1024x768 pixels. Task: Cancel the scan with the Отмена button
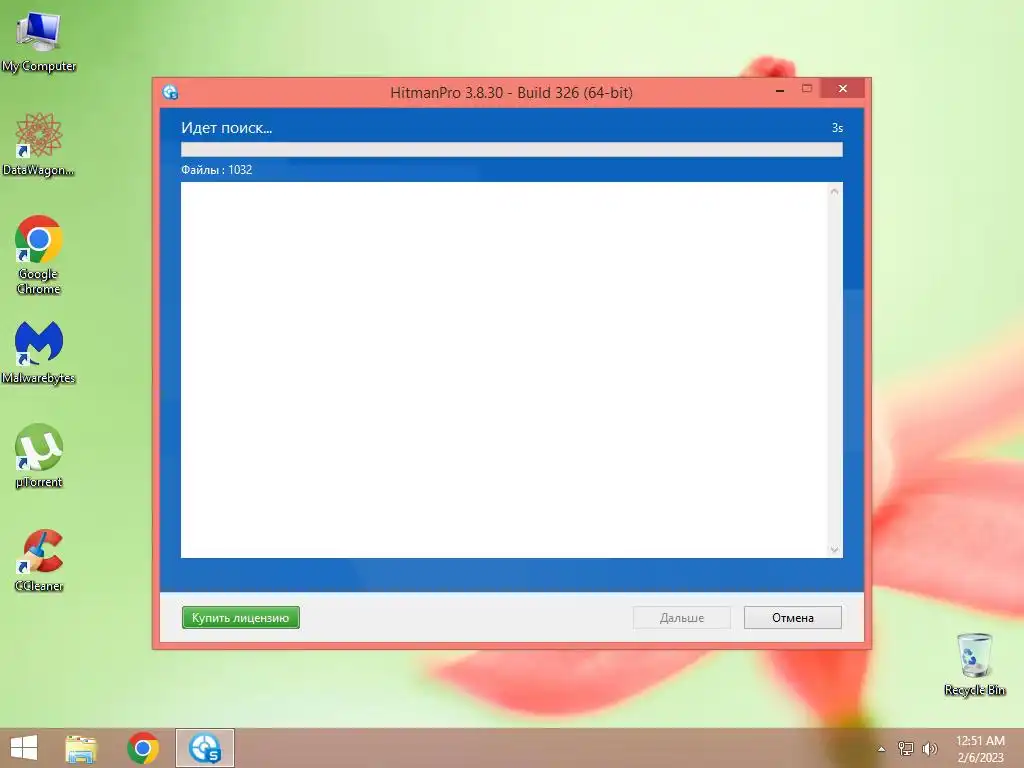point(793,618)
